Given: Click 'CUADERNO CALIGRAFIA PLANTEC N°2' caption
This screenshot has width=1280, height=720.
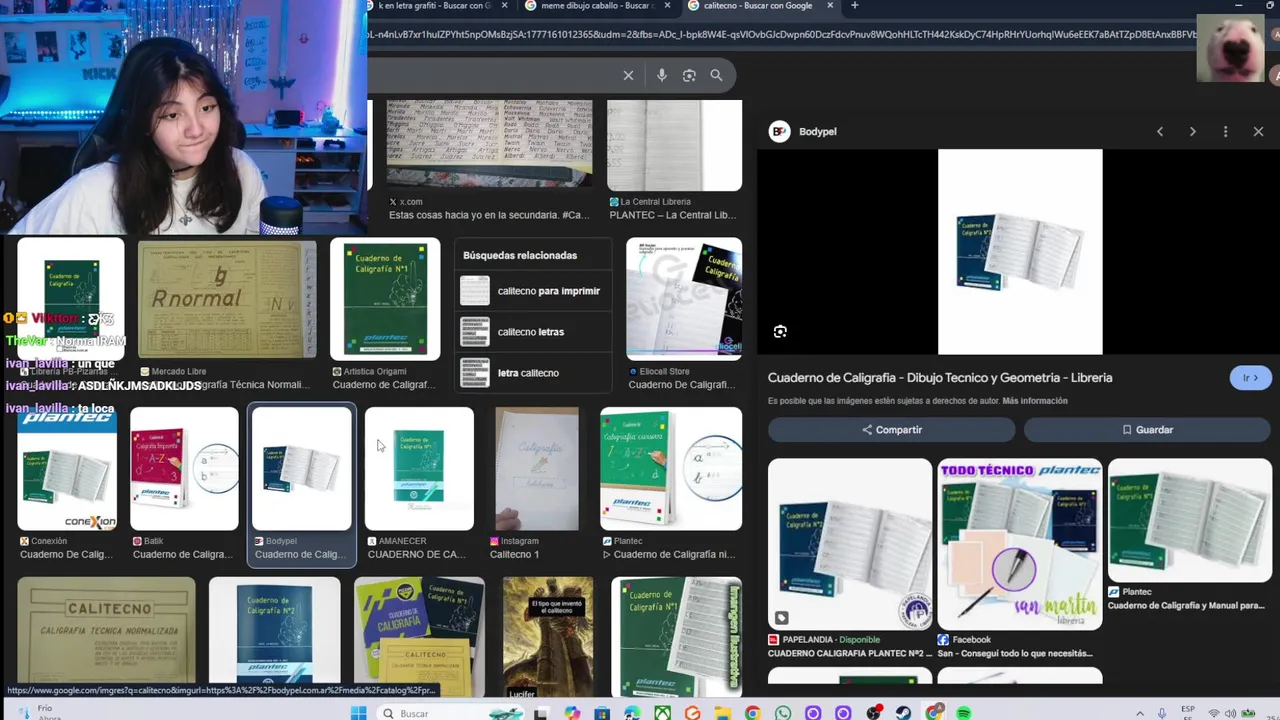Looking at the screenshot, I should coord(850,654).
